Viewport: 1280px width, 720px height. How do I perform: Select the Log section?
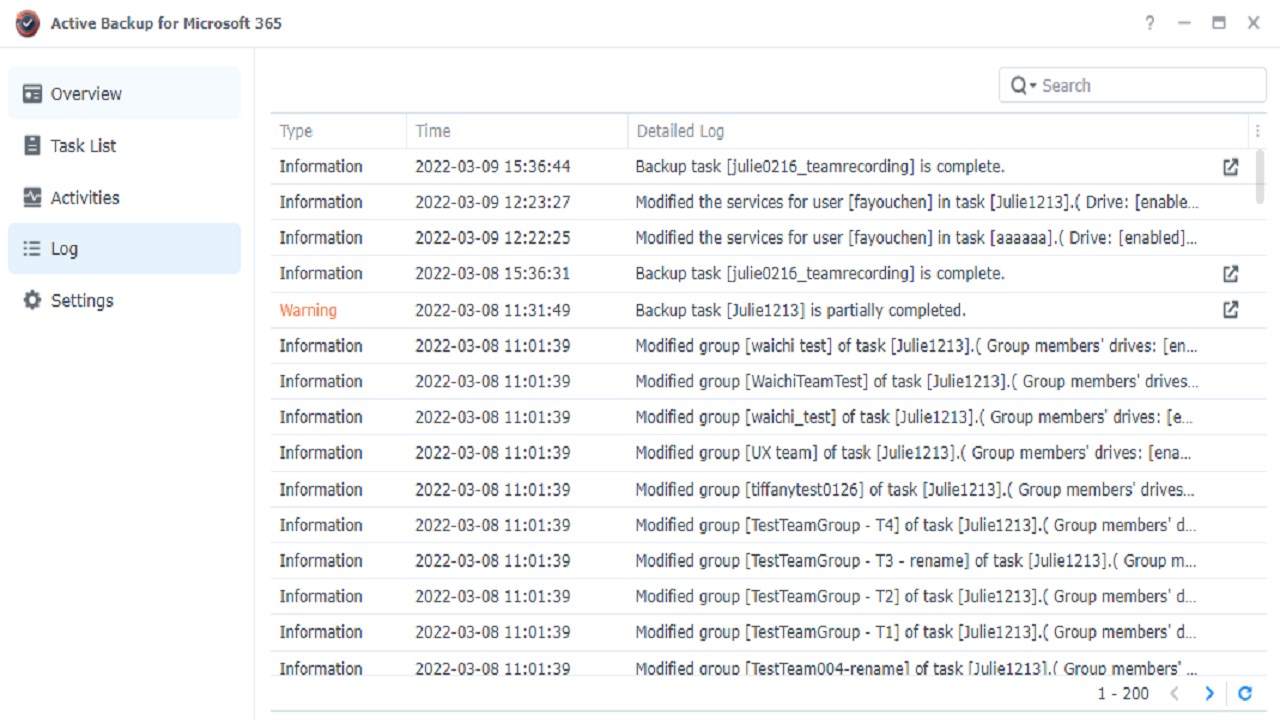pyautogui.click(x=124, y=249)
